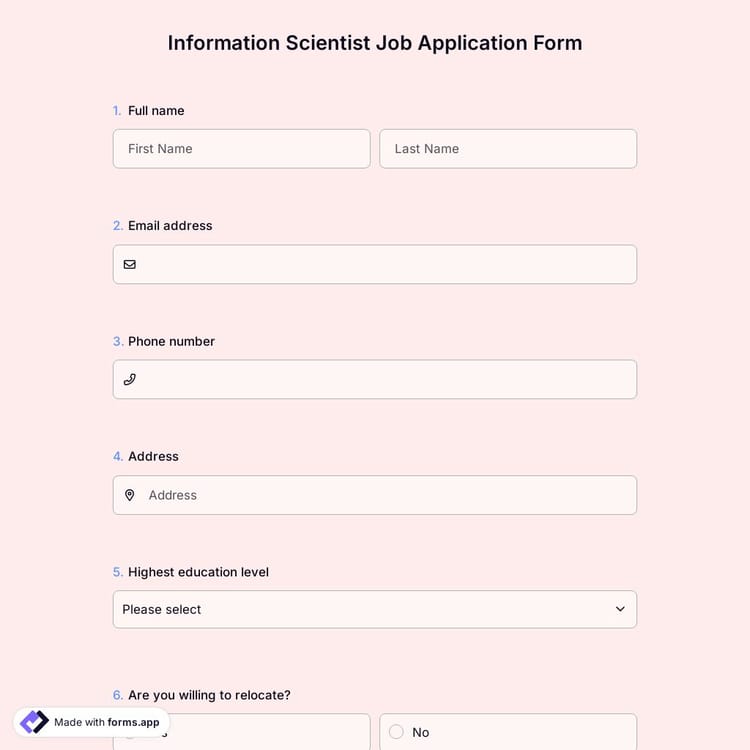Viewport: 750px width, 750px height.
Task: Click the phone handset icon
Action: pos(129,380)
